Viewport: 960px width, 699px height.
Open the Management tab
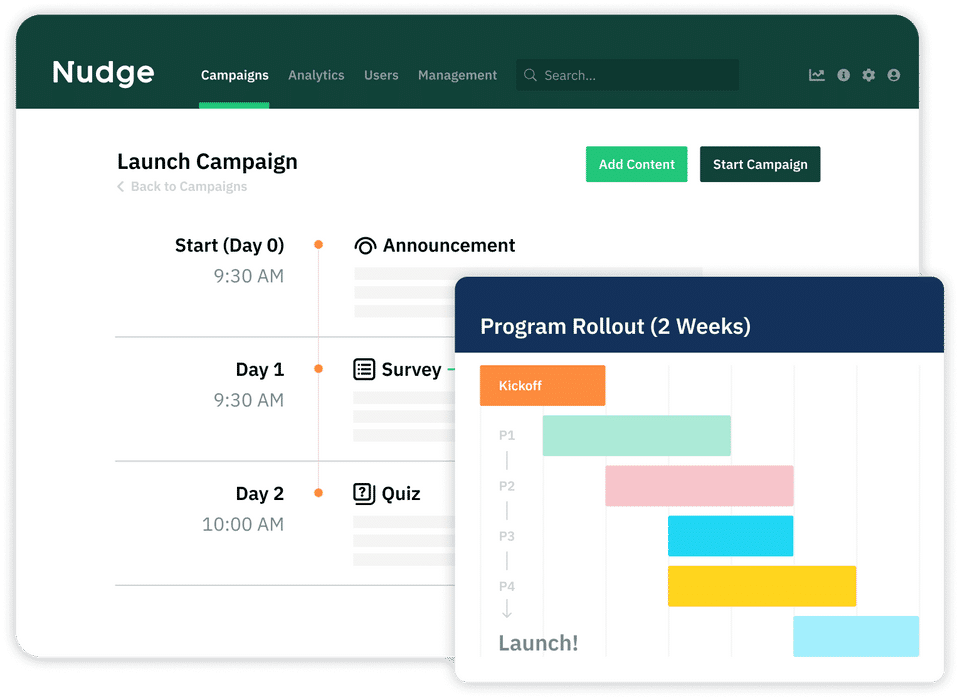(x=457, y=75)
